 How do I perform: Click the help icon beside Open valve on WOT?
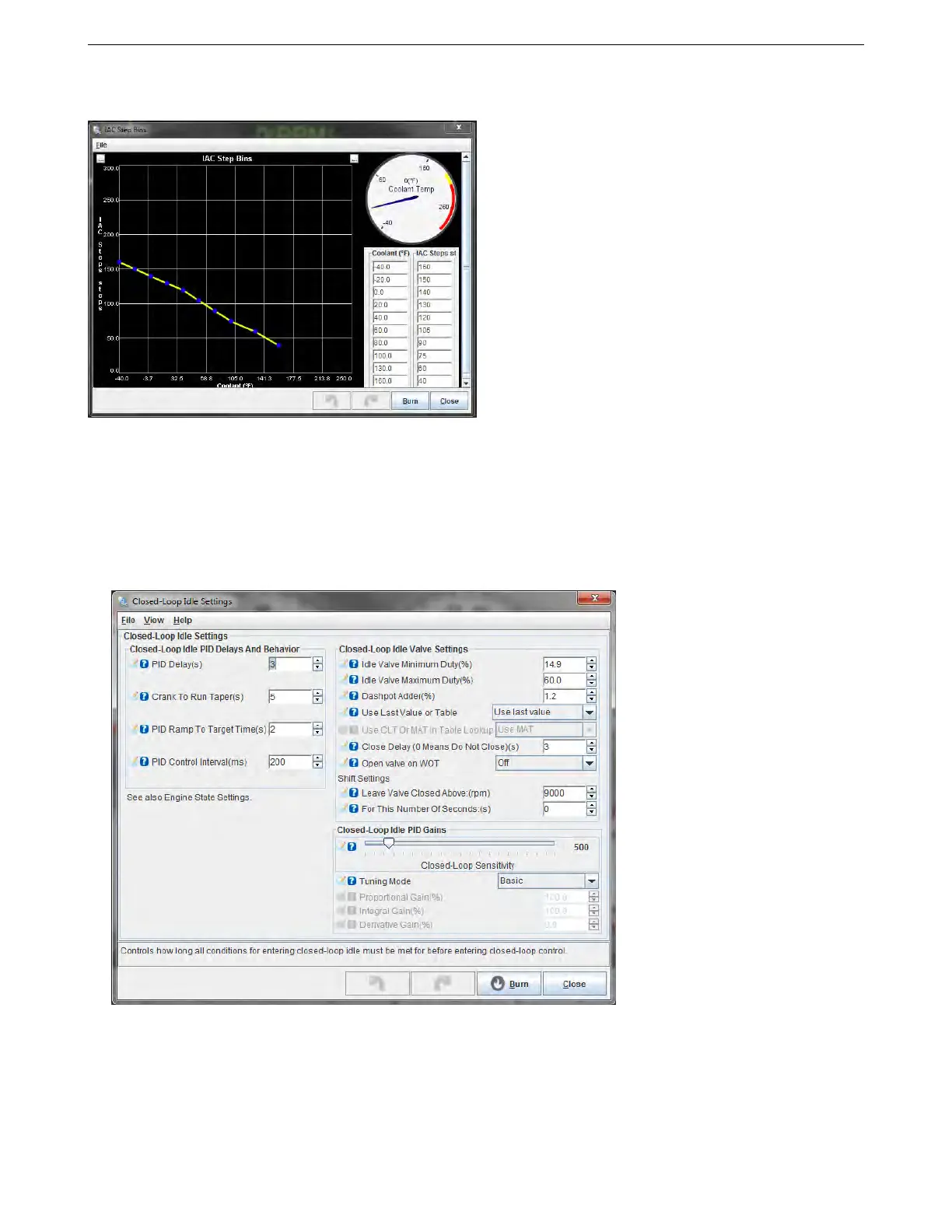(354, 763)
